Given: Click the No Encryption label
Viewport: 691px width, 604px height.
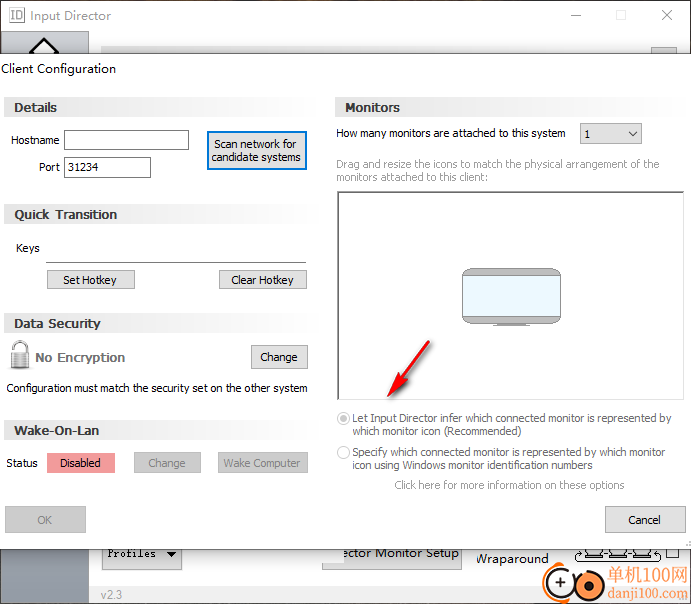Looking at the screenshot, I should coord(80,357).
